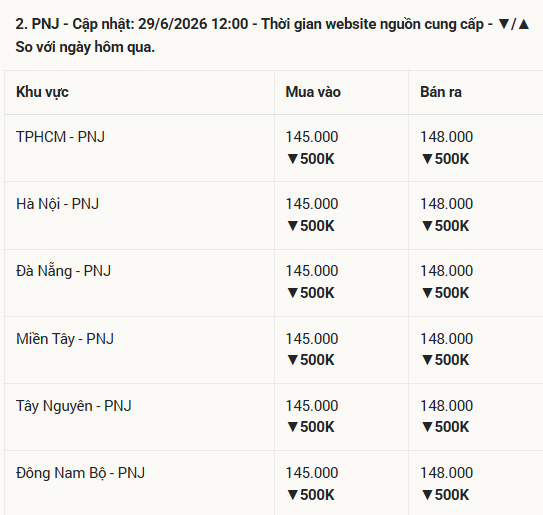Click the up triangle in the heading legend
Viewport: 543px width, 515px height.
[x=524, y=24]
